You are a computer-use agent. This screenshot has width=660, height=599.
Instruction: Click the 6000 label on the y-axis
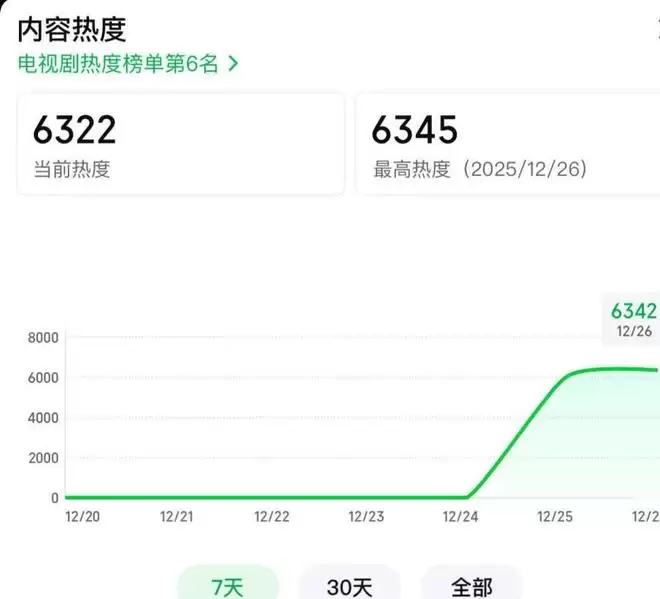tap(44, 378)
